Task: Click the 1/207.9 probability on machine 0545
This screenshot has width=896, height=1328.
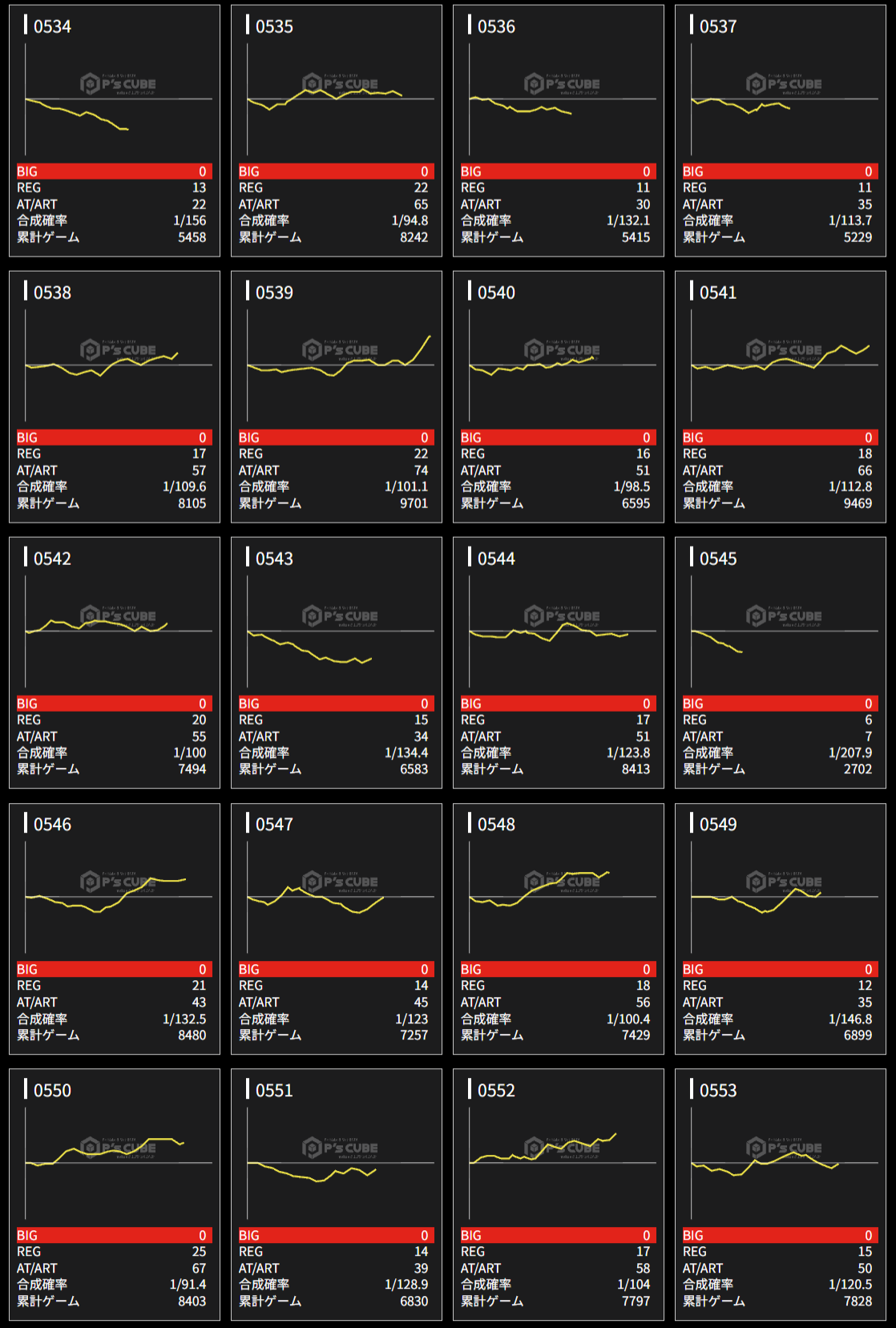Action: point(850,753)
